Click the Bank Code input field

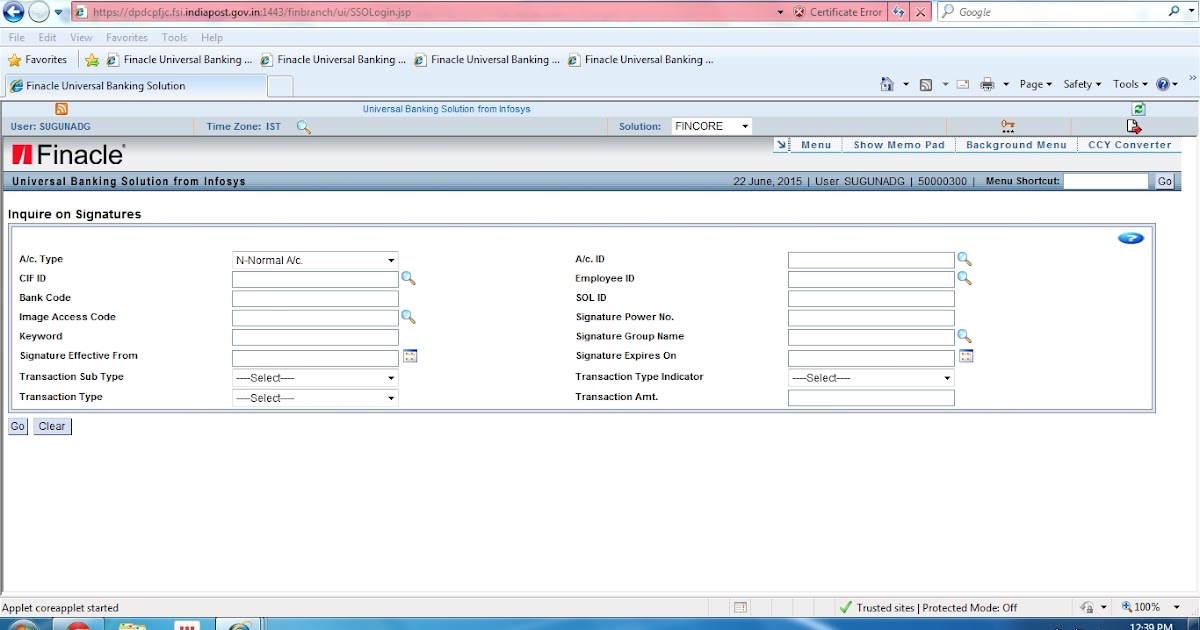pyautogui.click(x=315, y=299)
